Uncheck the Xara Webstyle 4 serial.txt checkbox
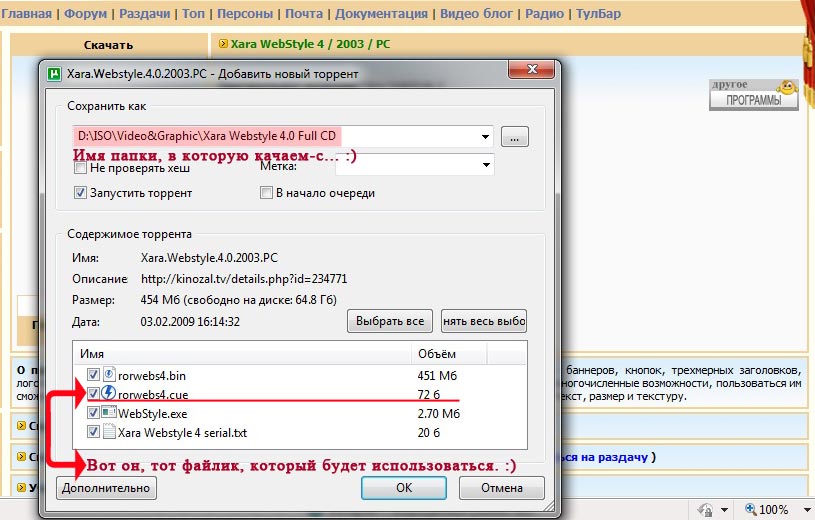This screenshot has width=815, height=520. [93, 432]
